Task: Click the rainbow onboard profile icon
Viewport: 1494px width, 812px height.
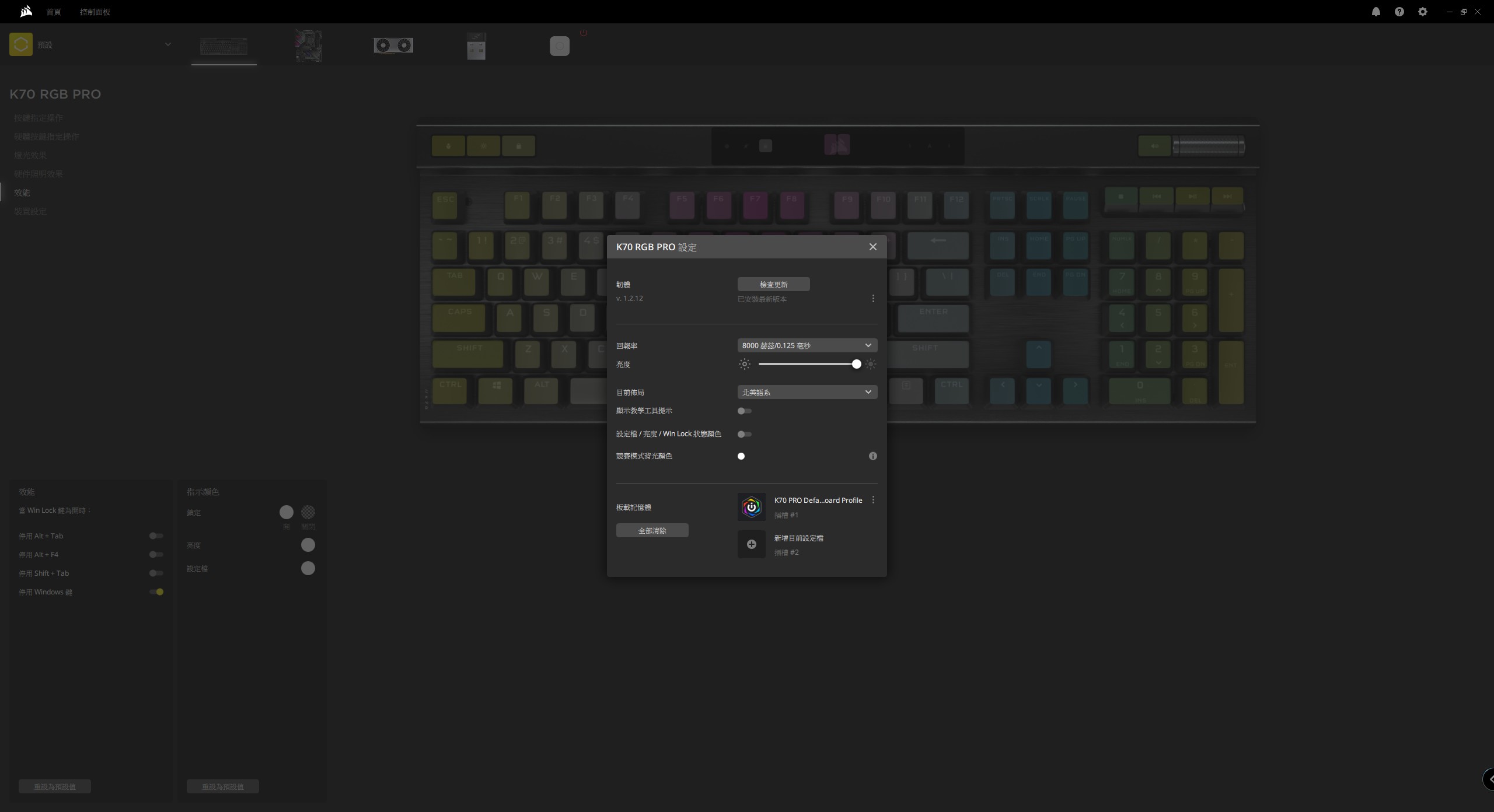Action: (752, 507)
